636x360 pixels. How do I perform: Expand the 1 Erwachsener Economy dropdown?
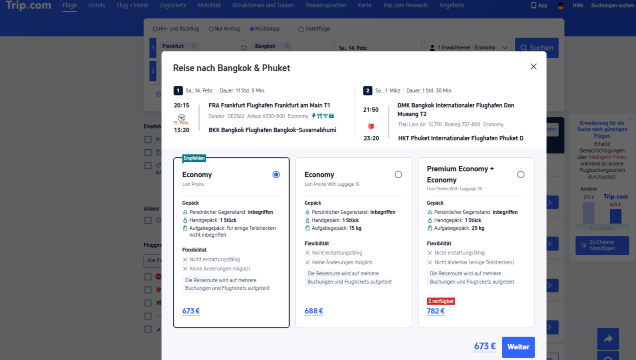pos(468,47)
